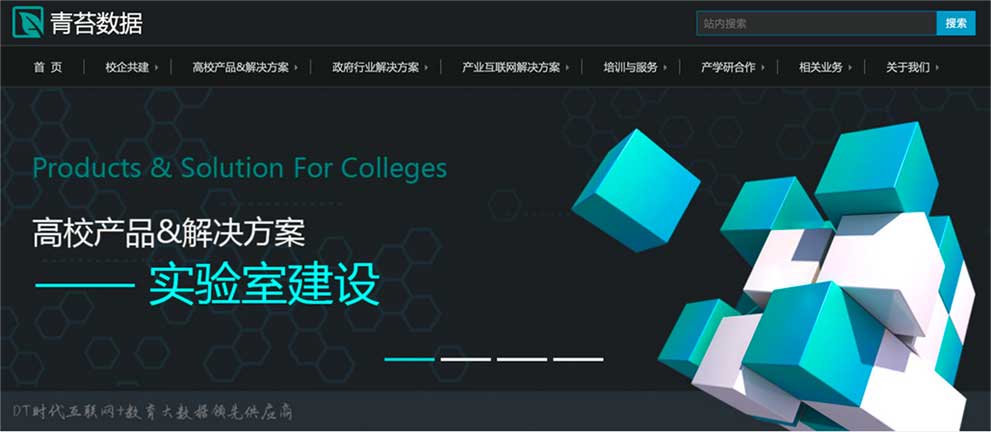Expand the 政府行业解决方案 dropdown arrow
991x432 pixels.
426,68
